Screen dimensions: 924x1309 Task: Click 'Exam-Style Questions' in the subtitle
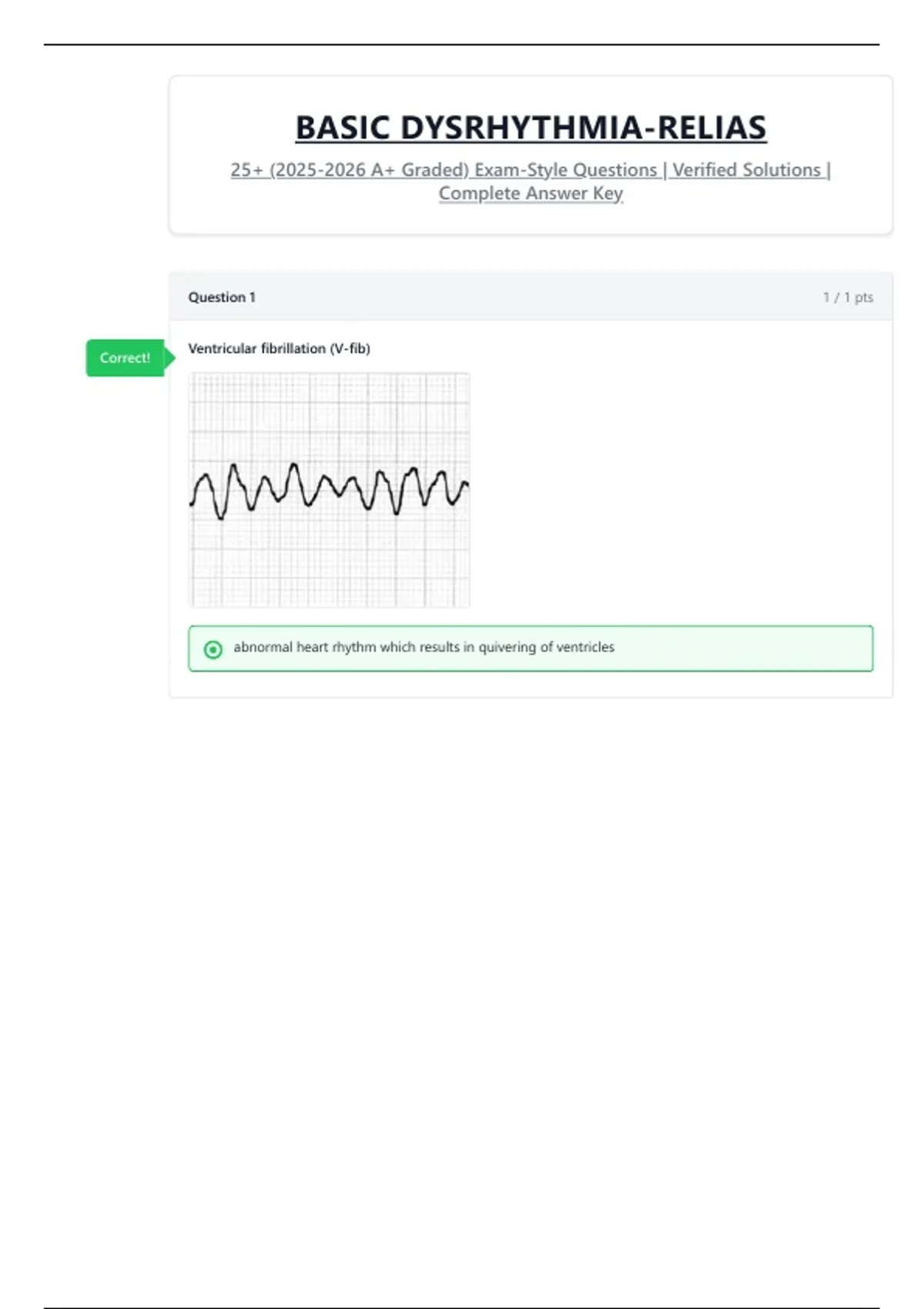(x=565, y=170)
